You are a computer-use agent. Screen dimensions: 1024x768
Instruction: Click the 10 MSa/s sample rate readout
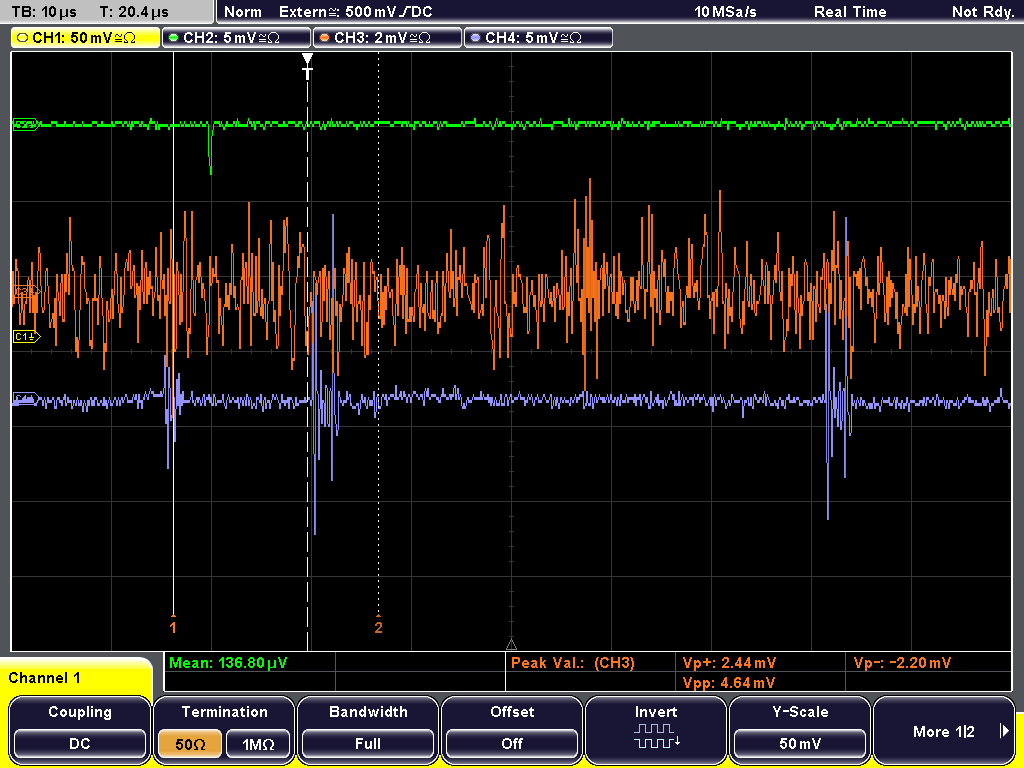725,12
